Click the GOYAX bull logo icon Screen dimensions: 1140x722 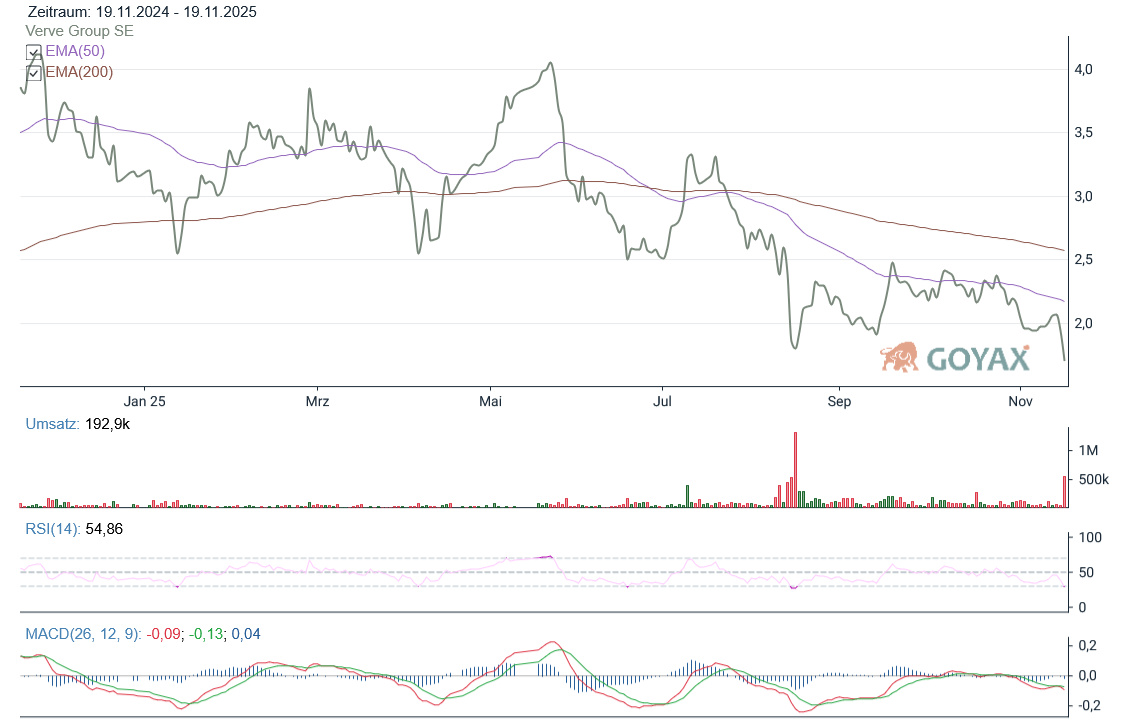(x=900, y=357)
